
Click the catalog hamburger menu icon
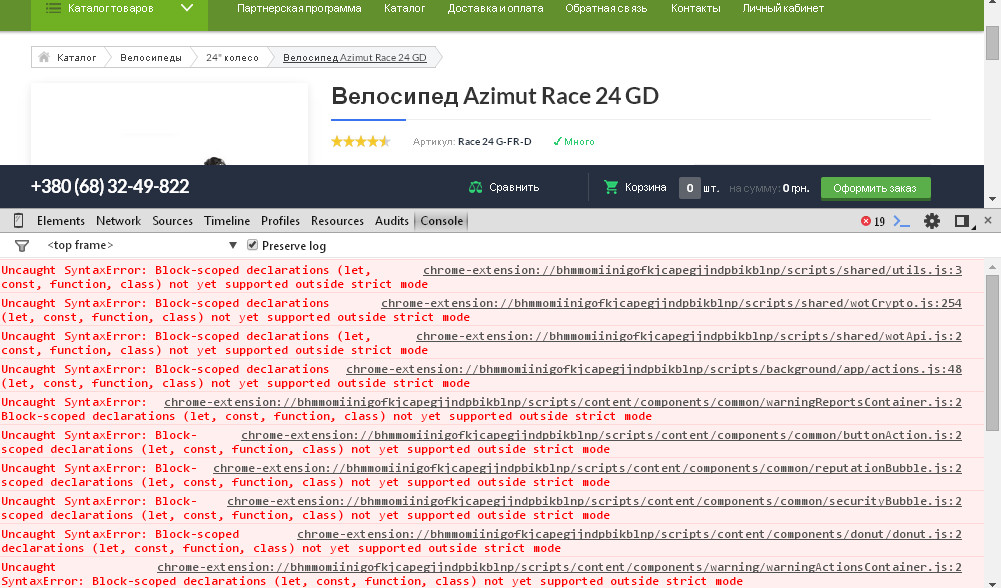click(x=54, y=8)
